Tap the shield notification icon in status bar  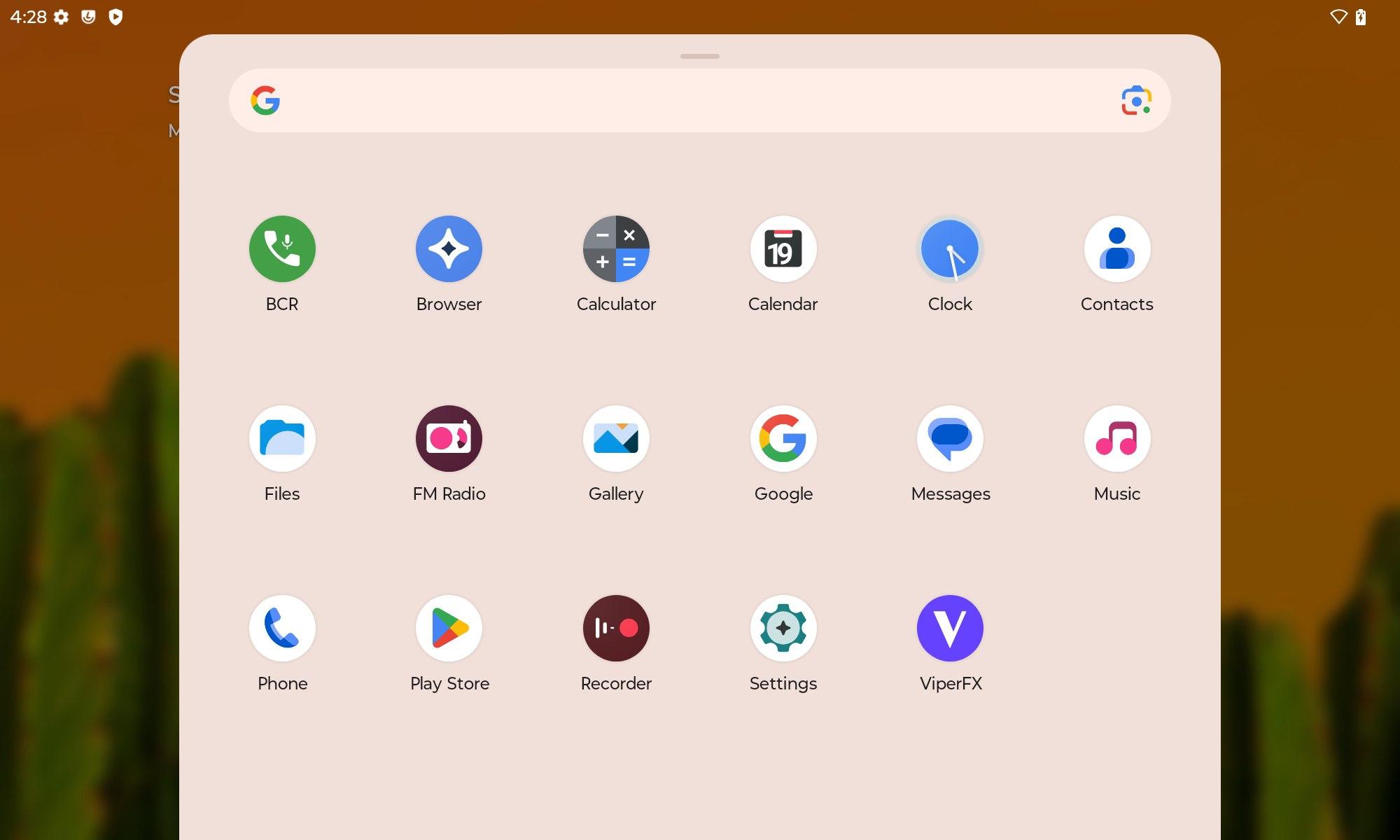(x=115, y=17)
